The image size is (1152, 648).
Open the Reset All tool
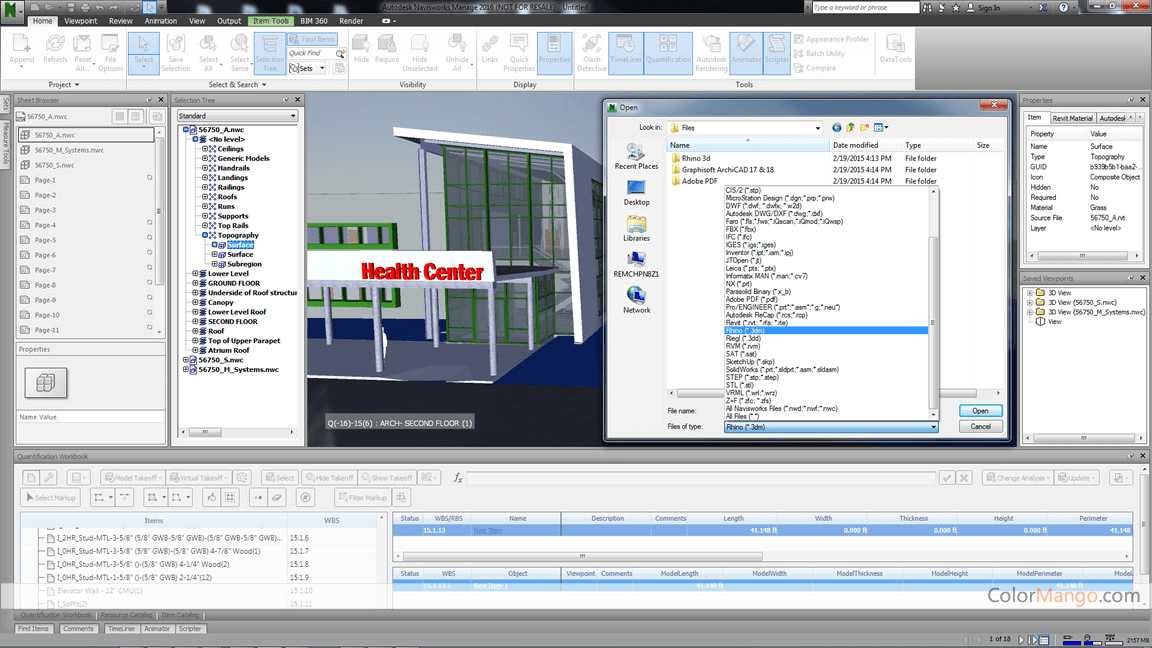(82, 52)
